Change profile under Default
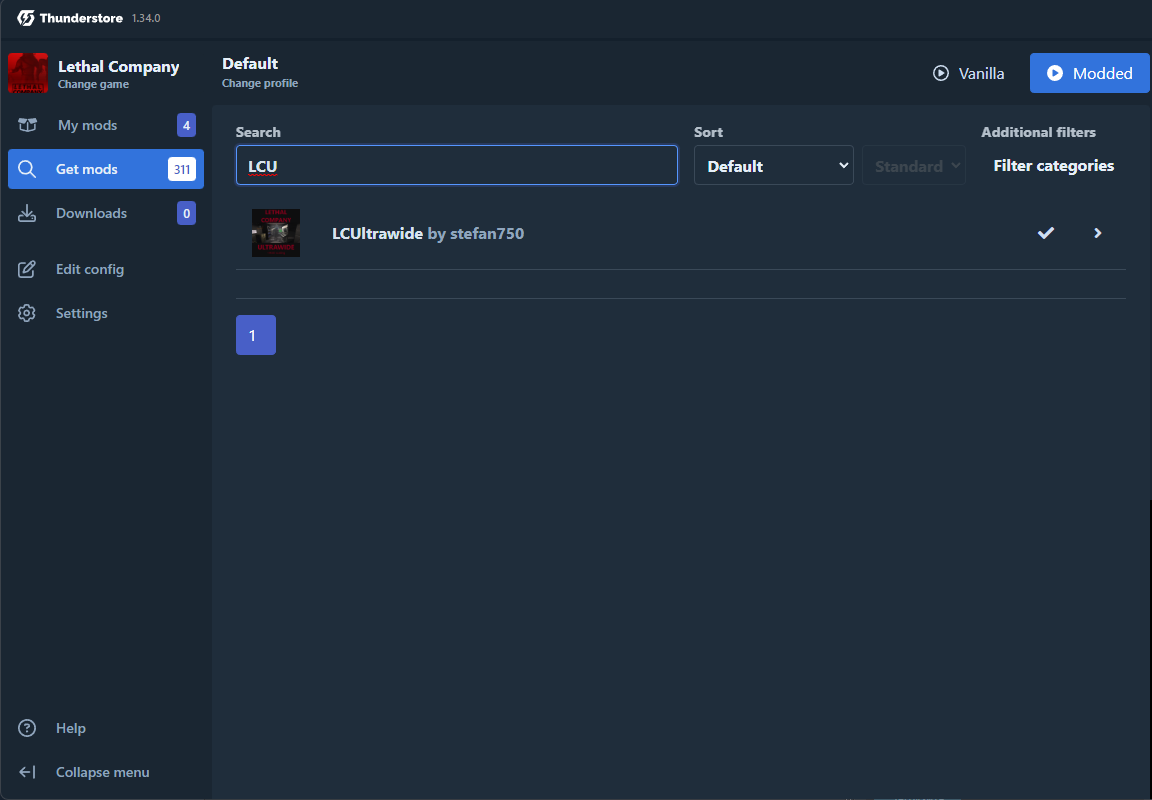1152x800 pixels. point(260,84)
